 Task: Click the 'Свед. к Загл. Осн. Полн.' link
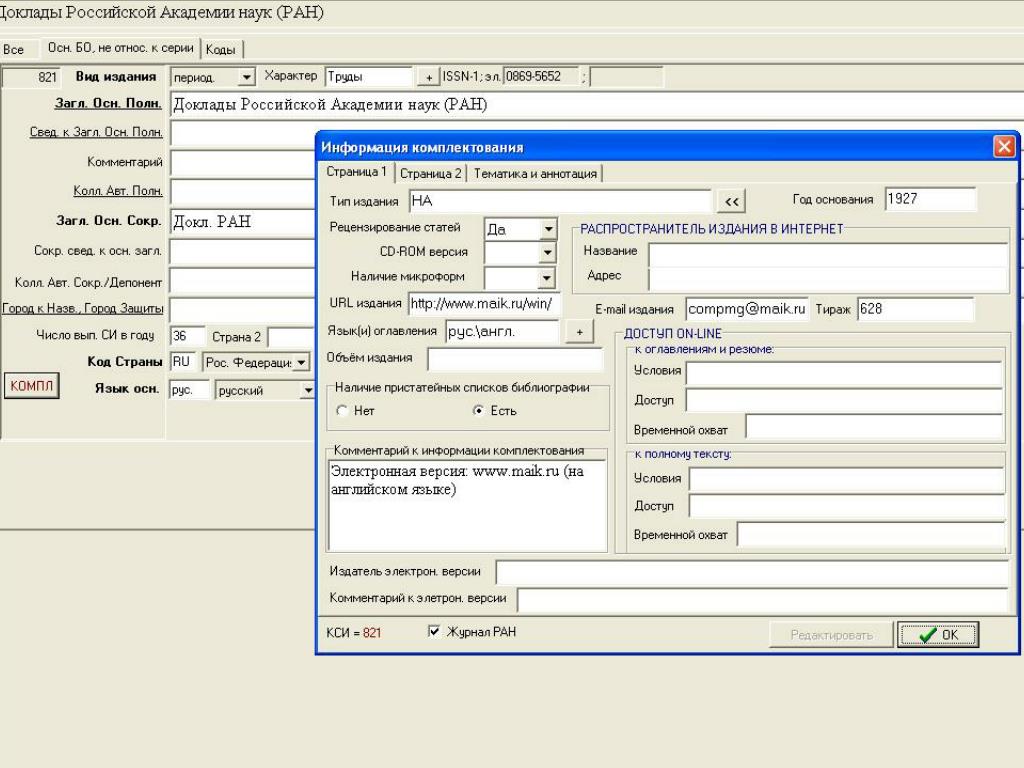click(96, 132)
